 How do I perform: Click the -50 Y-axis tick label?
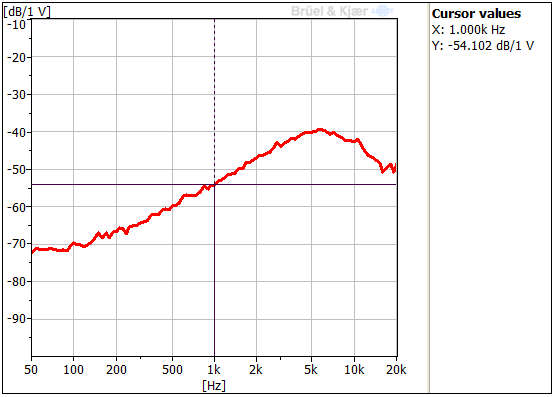click(x=16, y=170)
